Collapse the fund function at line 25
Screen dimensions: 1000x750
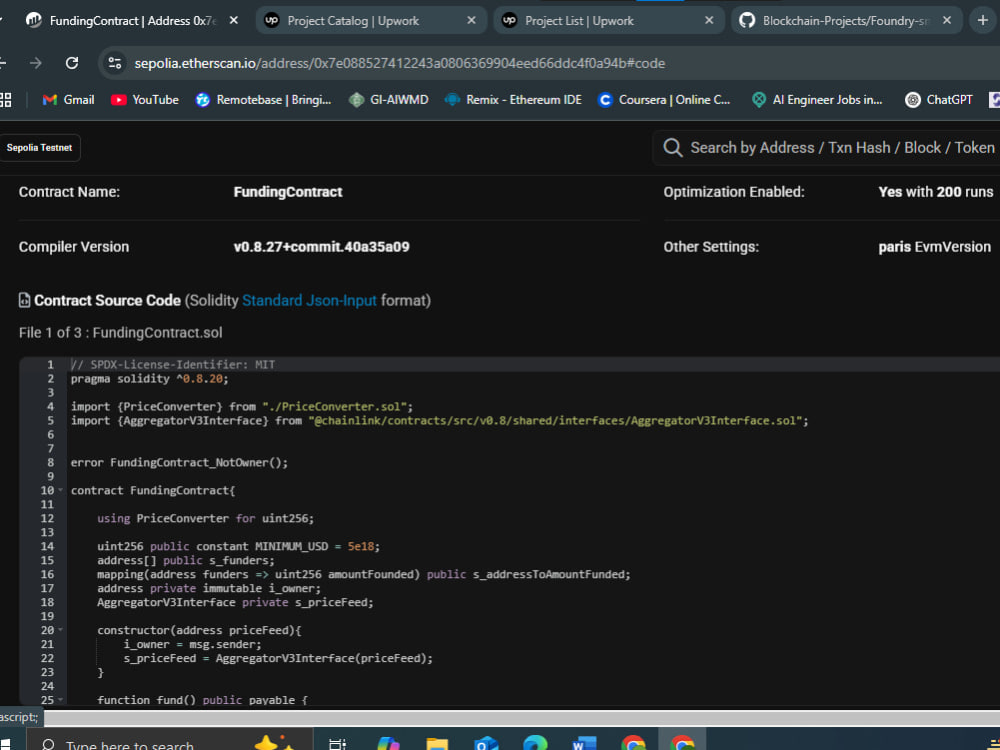pos(61,700)
